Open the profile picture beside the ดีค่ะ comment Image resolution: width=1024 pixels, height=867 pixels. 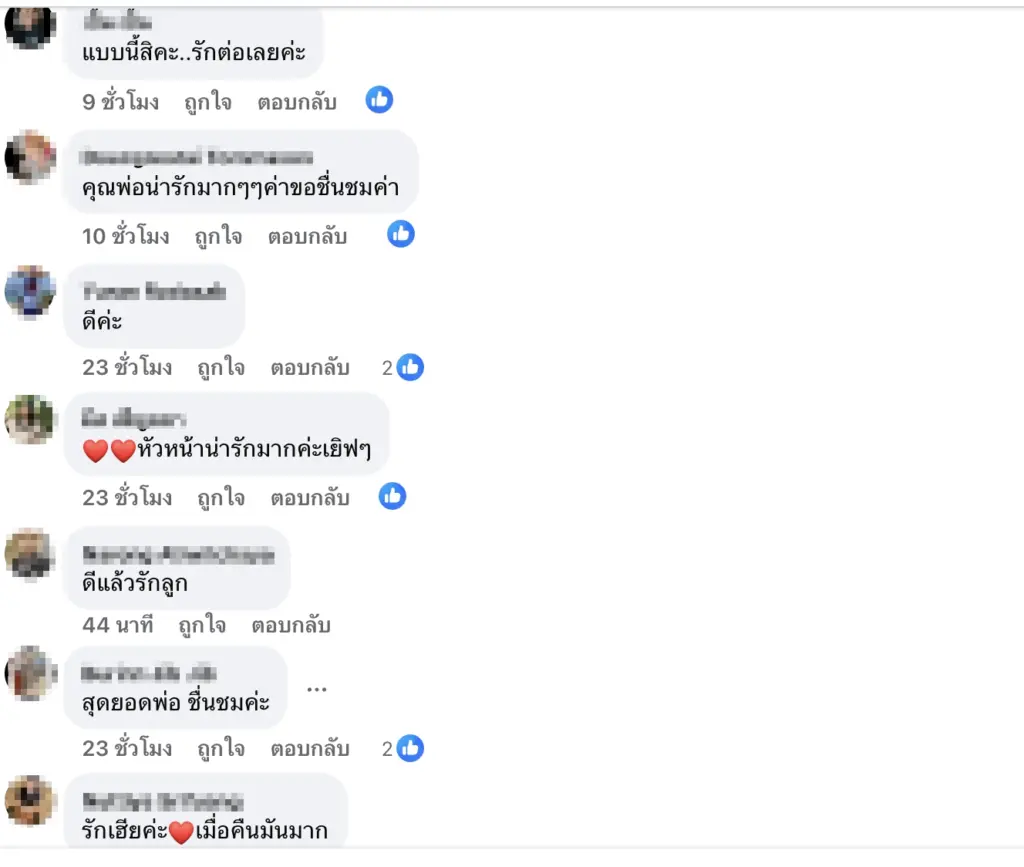pos(30,291)
